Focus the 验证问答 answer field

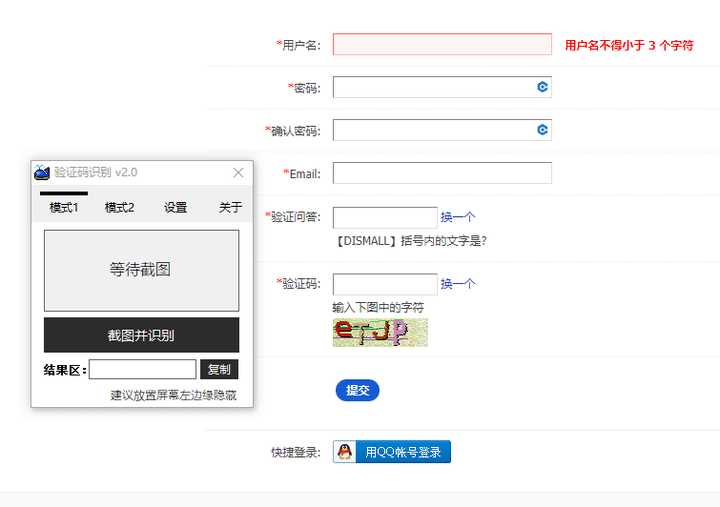(385, 217)
